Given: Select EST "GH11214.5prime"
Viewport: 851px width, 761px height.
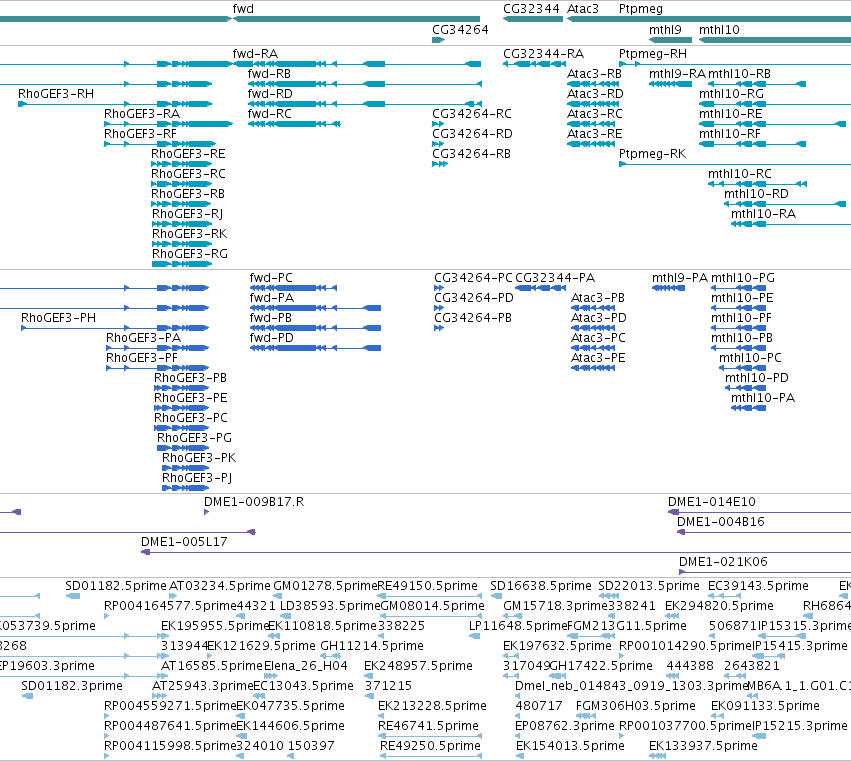Looking at the screenshot, I should point(372,646).
